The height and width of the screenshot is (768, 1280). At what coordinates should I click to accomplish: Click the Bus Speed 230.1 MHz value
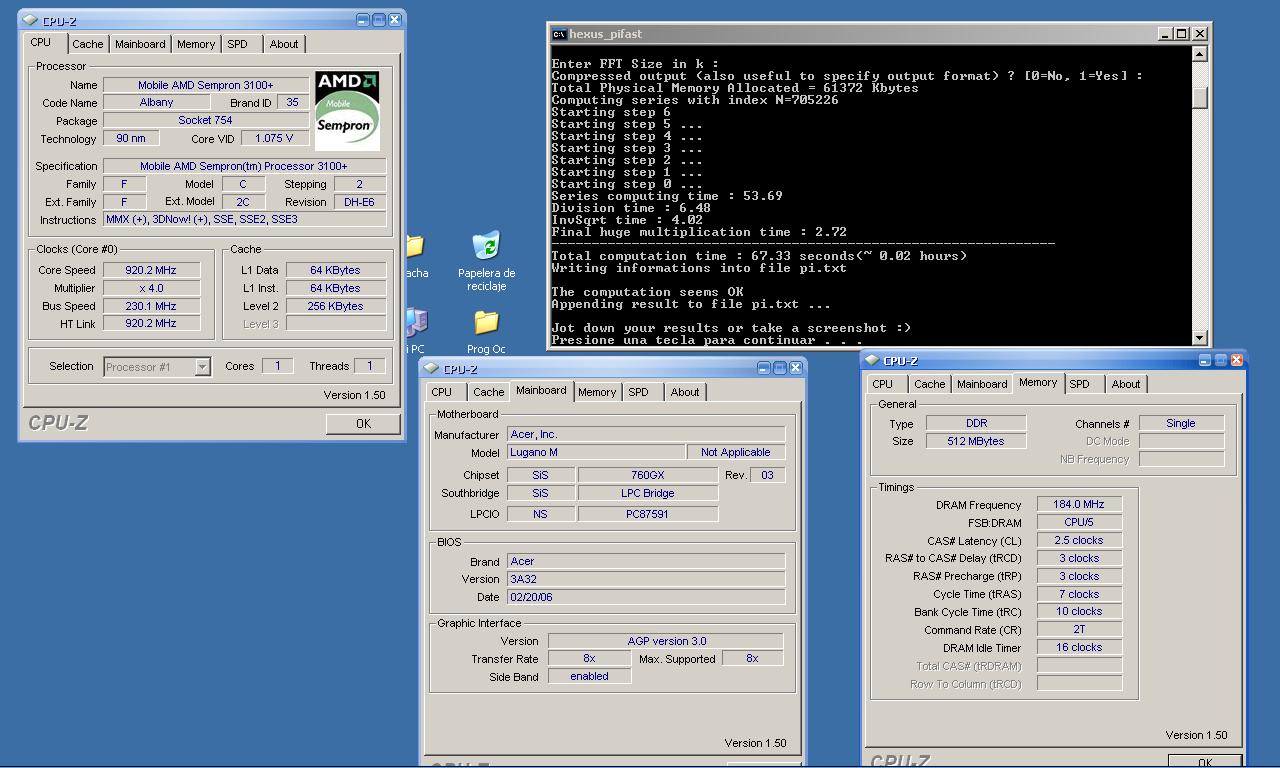tap(151, 306)
